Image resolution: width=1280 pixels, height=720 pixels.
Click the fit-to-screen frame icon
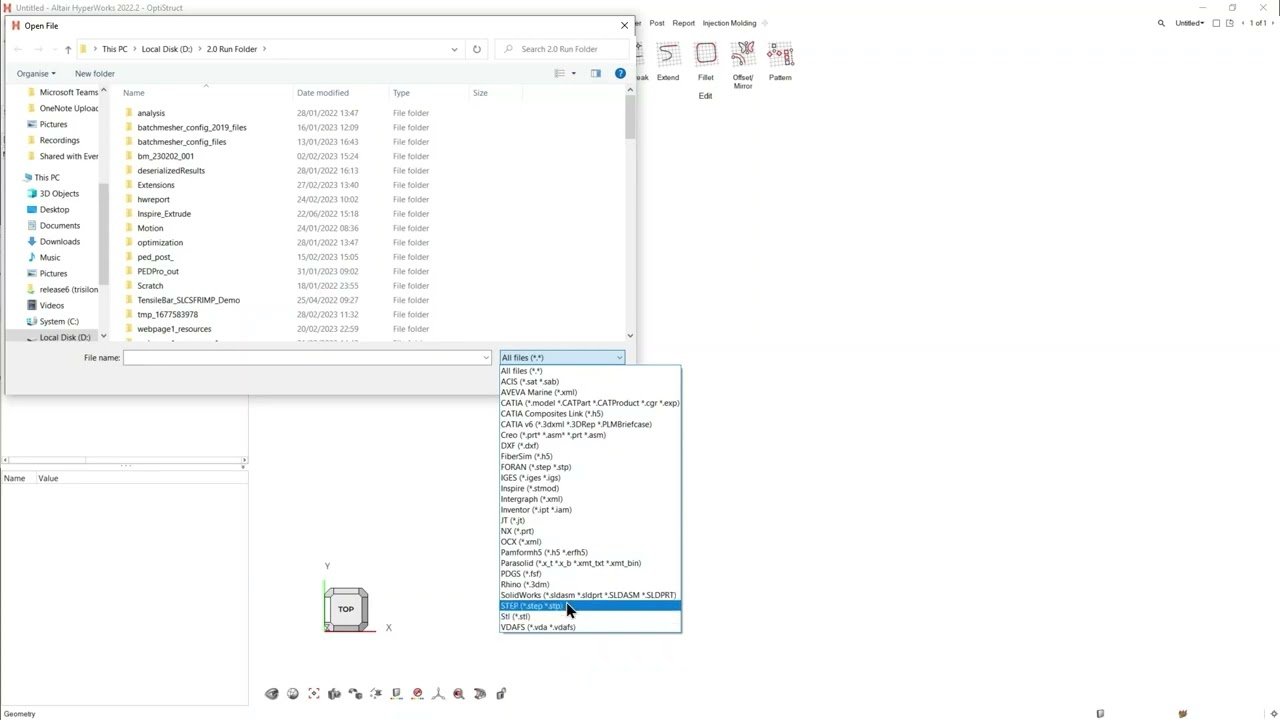point(314,693)
